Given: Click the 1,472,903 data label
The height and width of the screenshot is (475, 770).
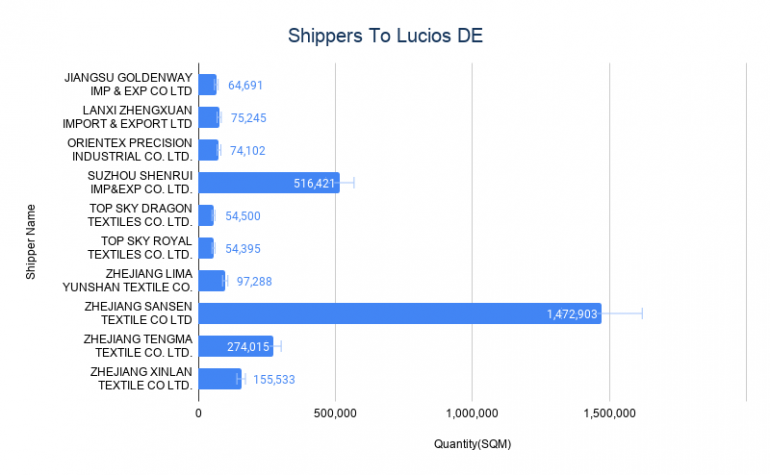Looking at the screenshot, I should coord(572,314).
